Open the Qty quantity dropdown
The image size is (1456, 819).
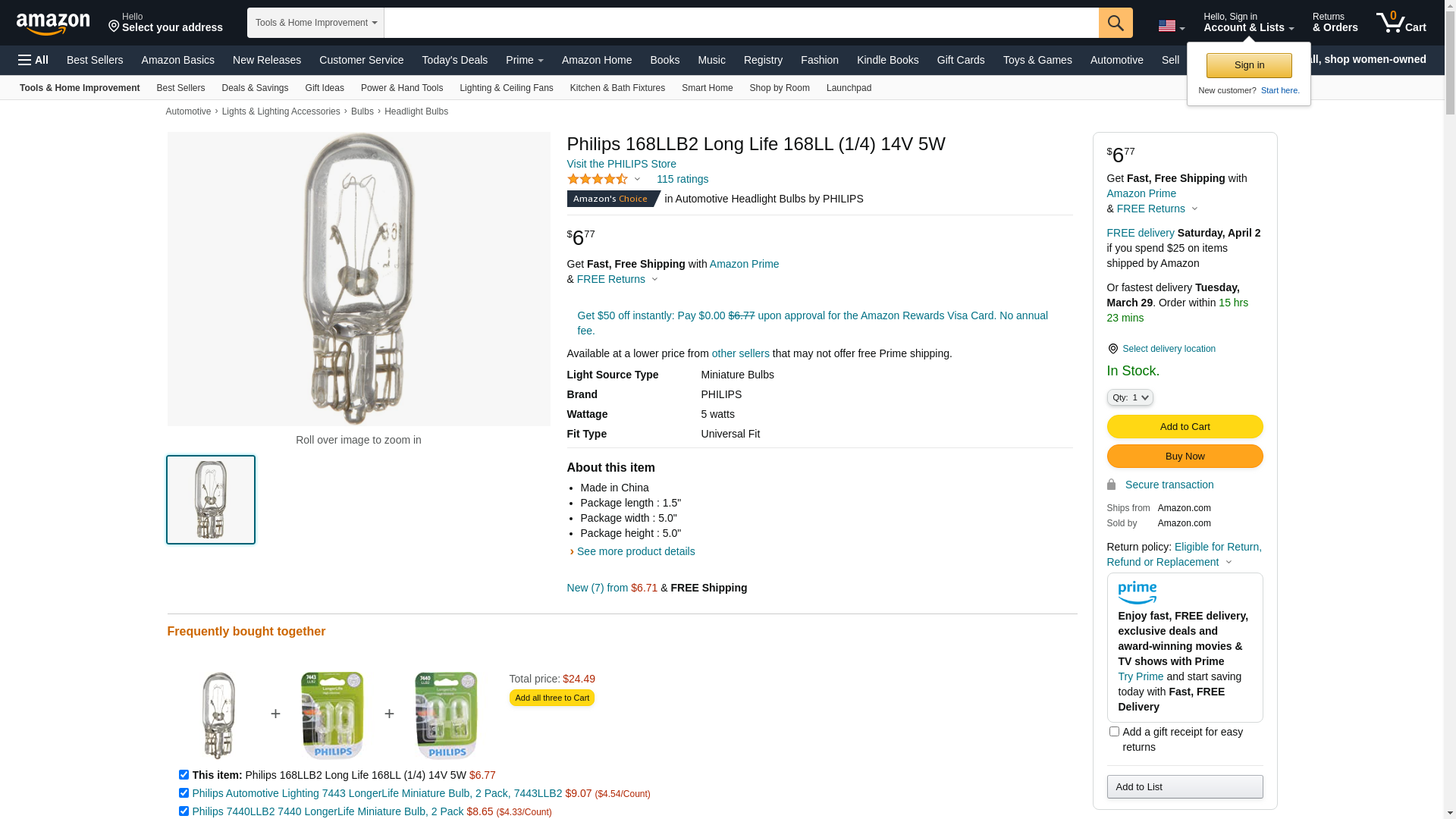point(1129,397)
